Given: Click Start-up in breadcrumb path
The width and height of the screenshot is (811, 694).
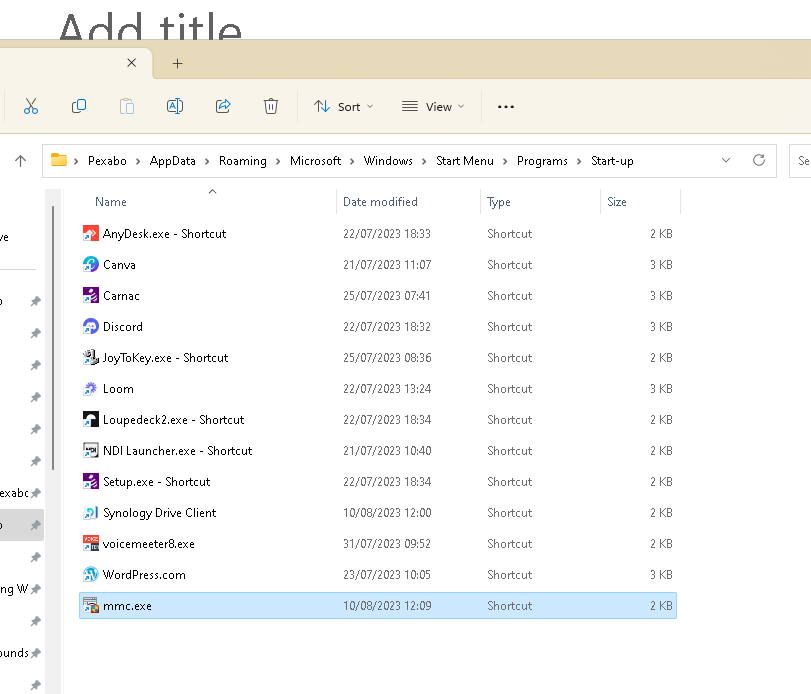Looking at the screenshot, I should click(612, 161).
